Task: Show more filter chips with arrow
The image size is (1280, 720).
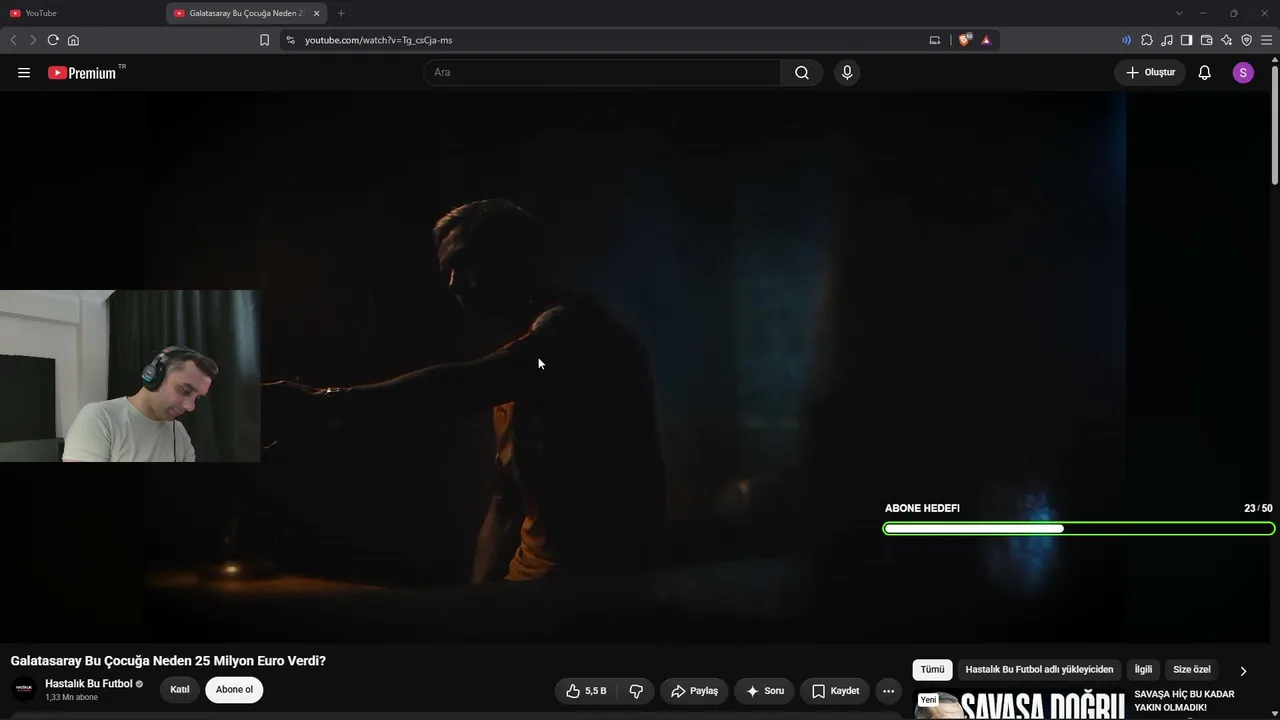Action: [1243, 671]
